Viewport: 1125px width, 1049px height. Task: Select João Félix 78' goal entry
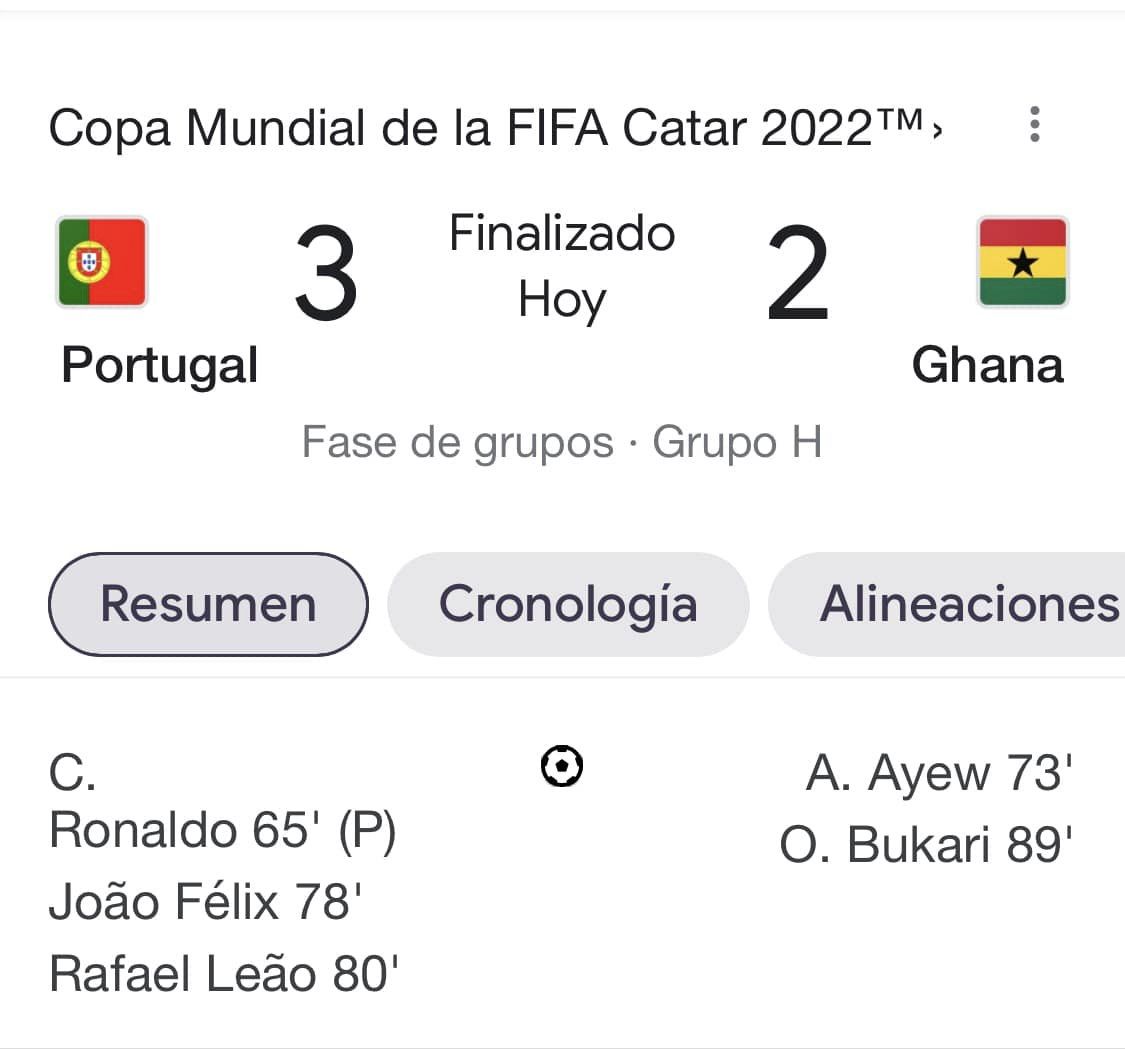click(x=205, y=902)
